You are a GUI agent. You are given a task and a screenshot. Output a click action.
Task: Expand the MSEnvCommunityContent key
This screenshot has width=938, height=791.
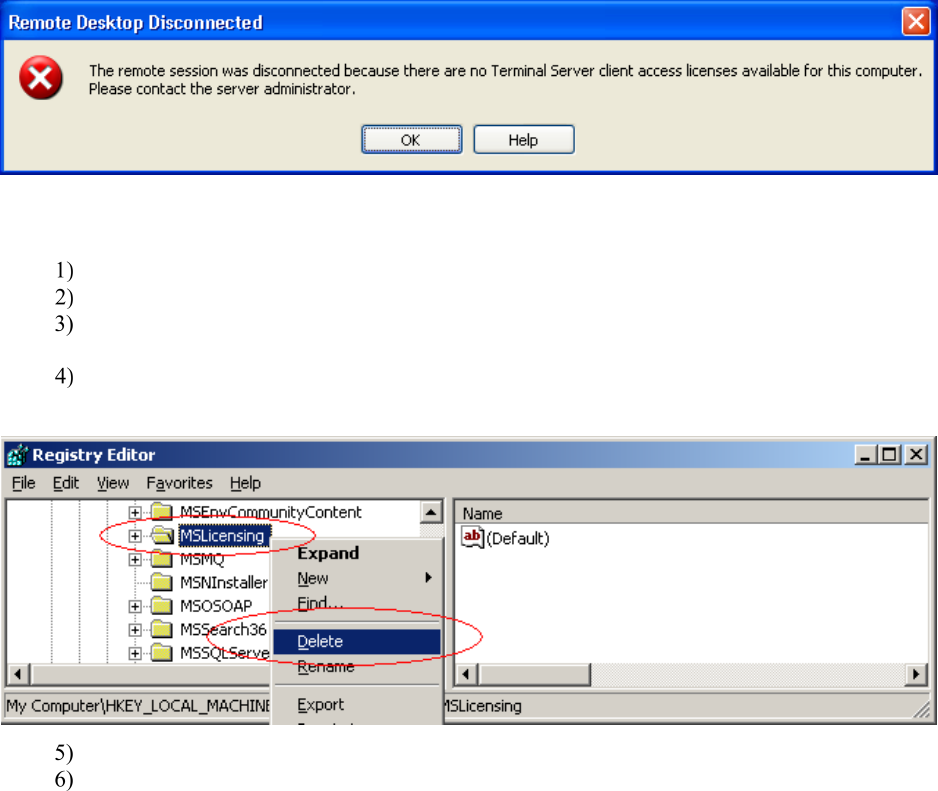tap(135, 513)
